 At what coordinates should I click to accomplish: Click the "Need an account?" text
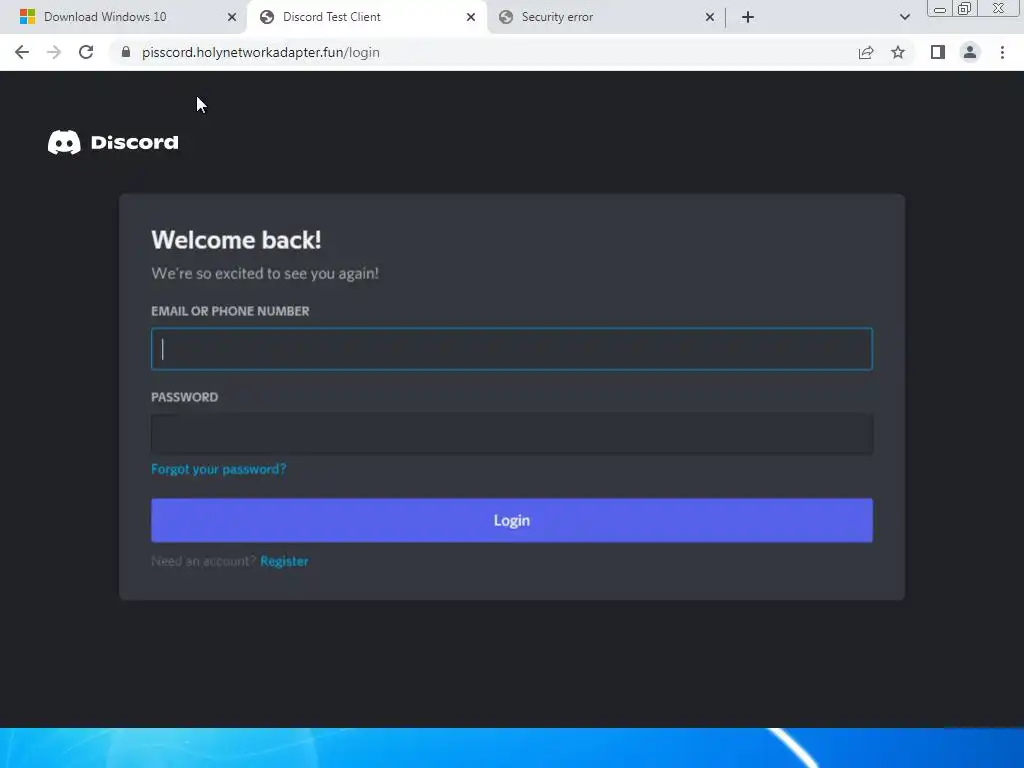[x=204, y=561]
